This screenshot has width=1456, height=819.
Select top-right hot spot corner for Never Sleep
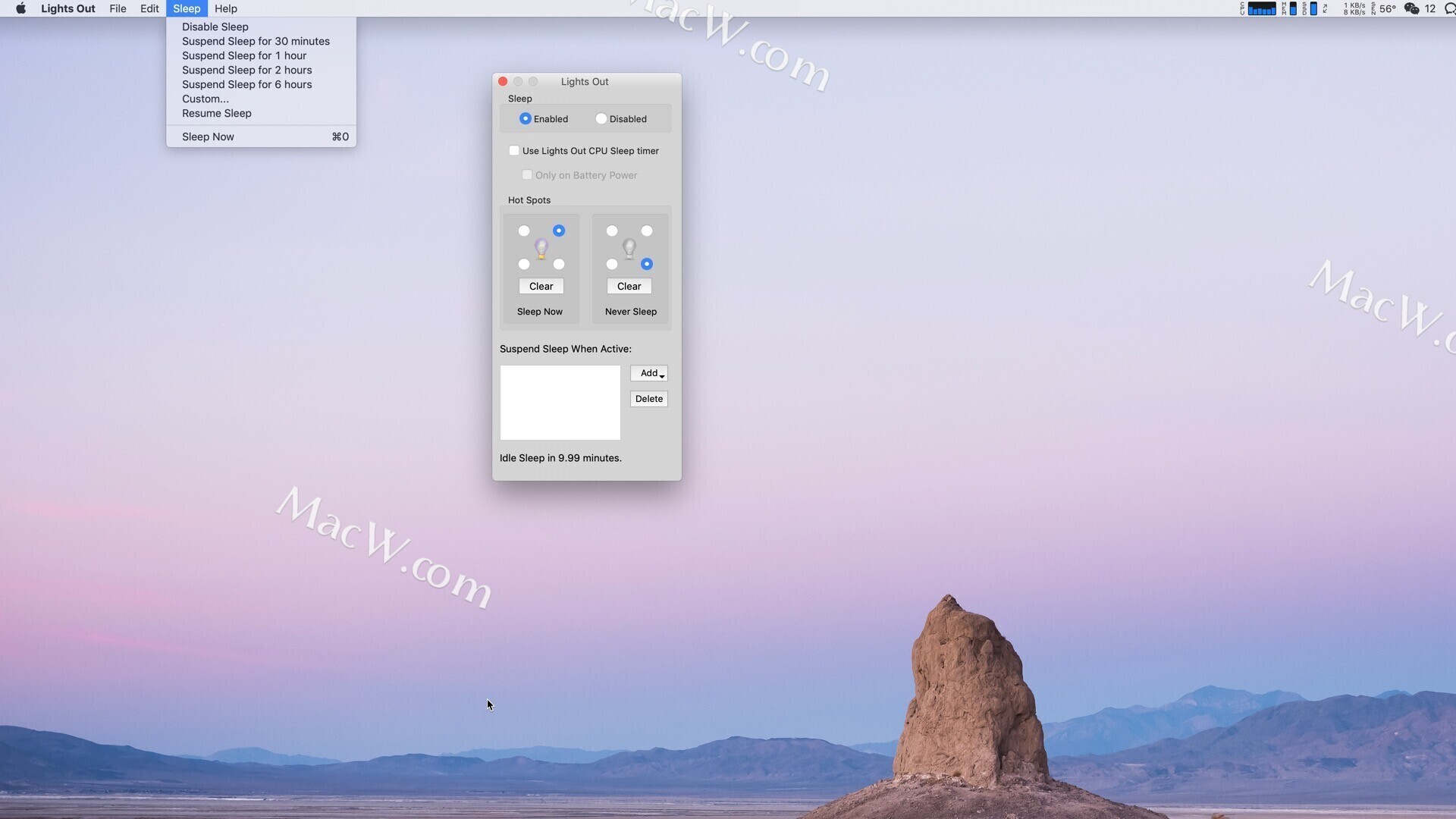pyautogui.click(x=647, y=231)
